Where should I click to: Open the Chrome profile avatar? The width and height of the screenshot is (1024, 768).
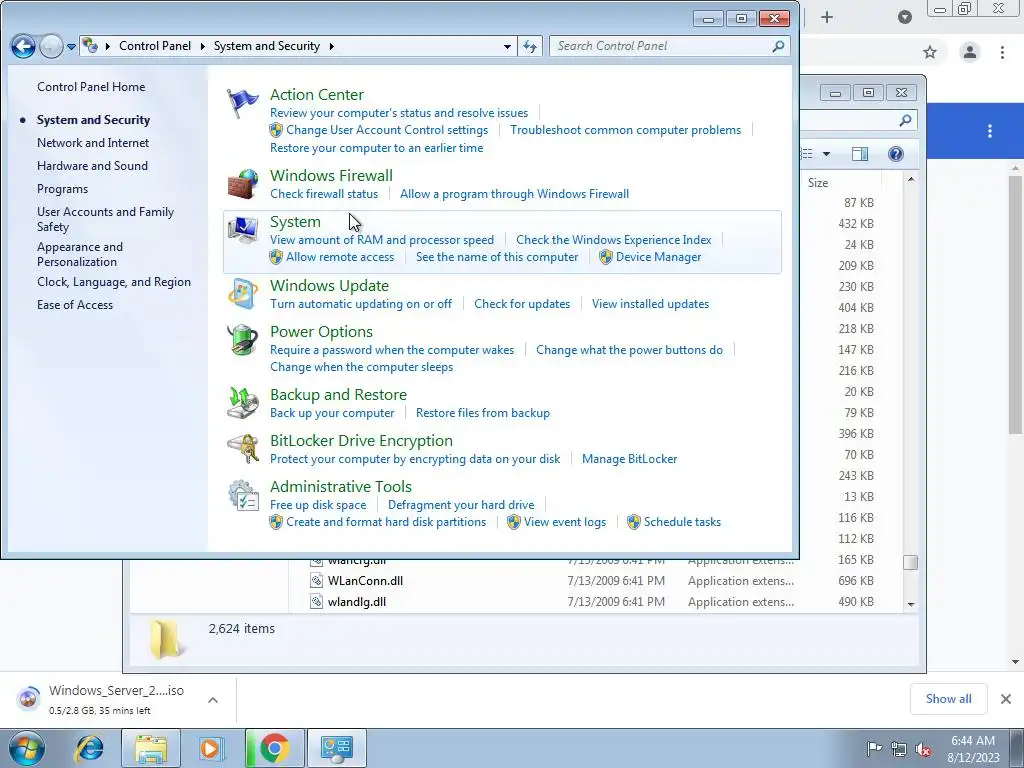[970, 52]
